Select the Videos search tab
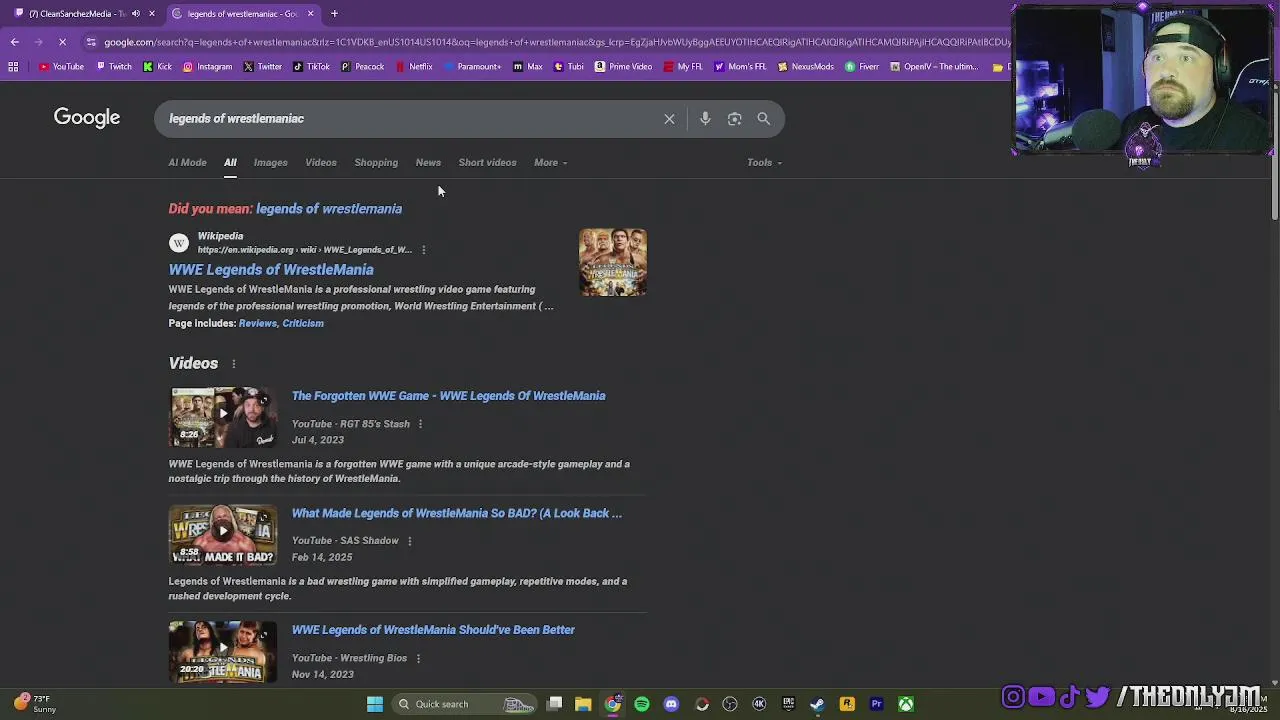Image resolution: width=1280 pixels, height=720 pixels. pyautogui.click(x=321, y=163)
